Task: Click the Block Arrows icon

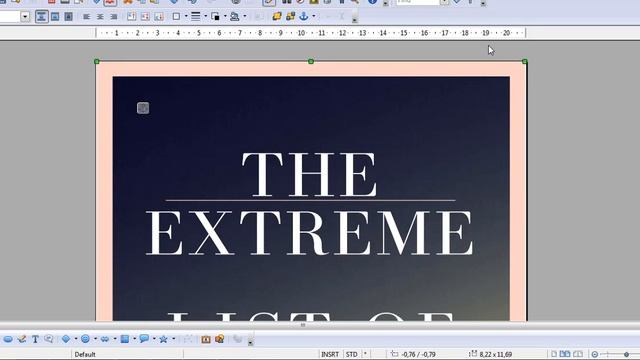Action: click(105, 339)
